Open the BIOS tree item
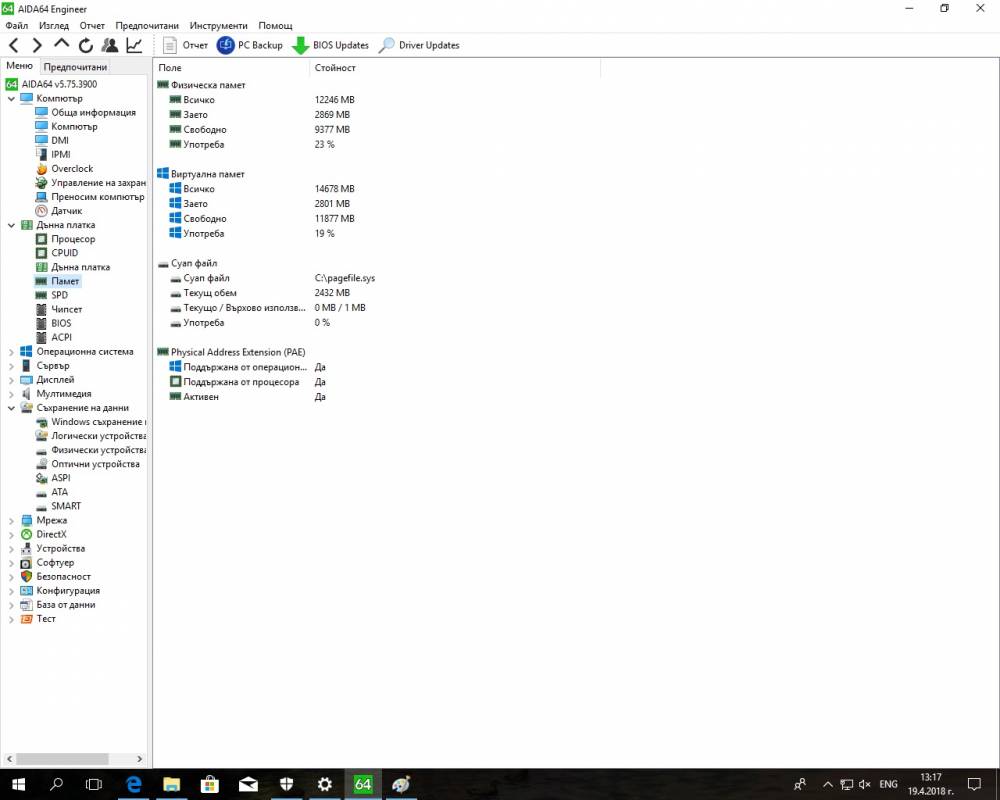1000x800 pixels. (x=54, y=323)
